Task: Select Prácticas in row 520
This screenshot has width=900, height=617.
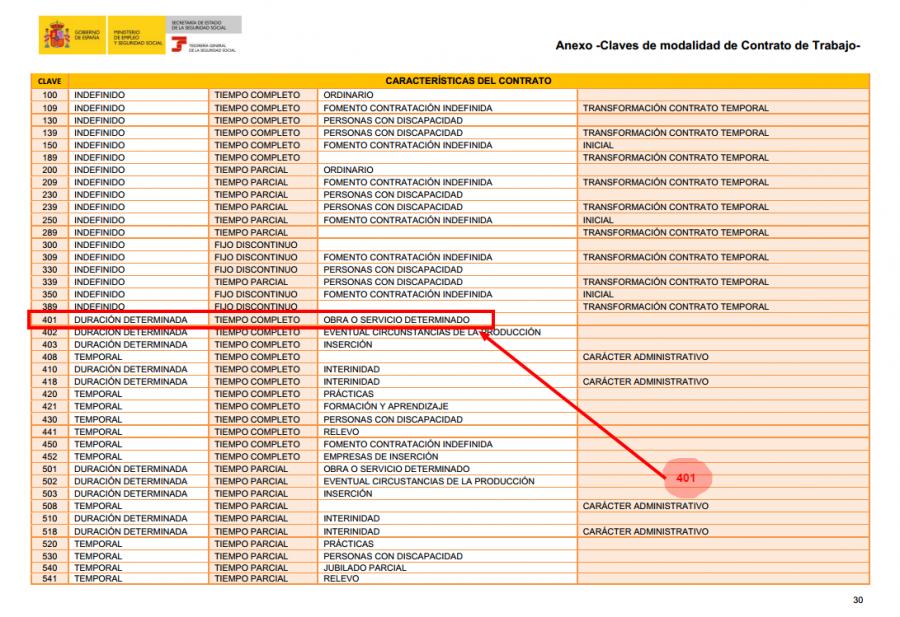Action: pyautogui.click(x=348, y=544)
